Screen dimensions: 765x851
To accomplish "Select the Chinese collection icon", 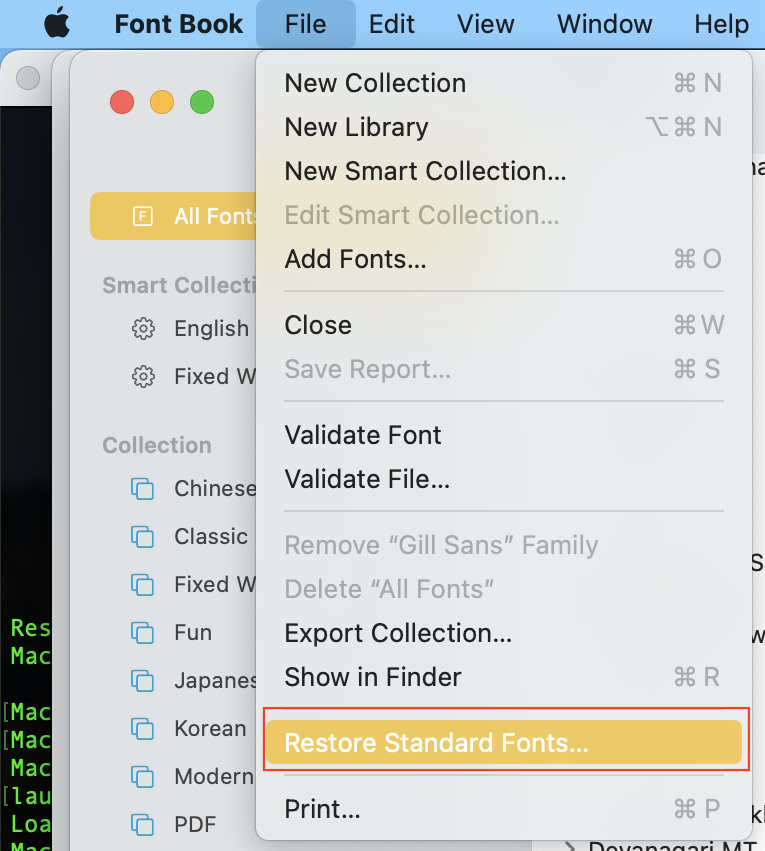I will click(143, 489).
